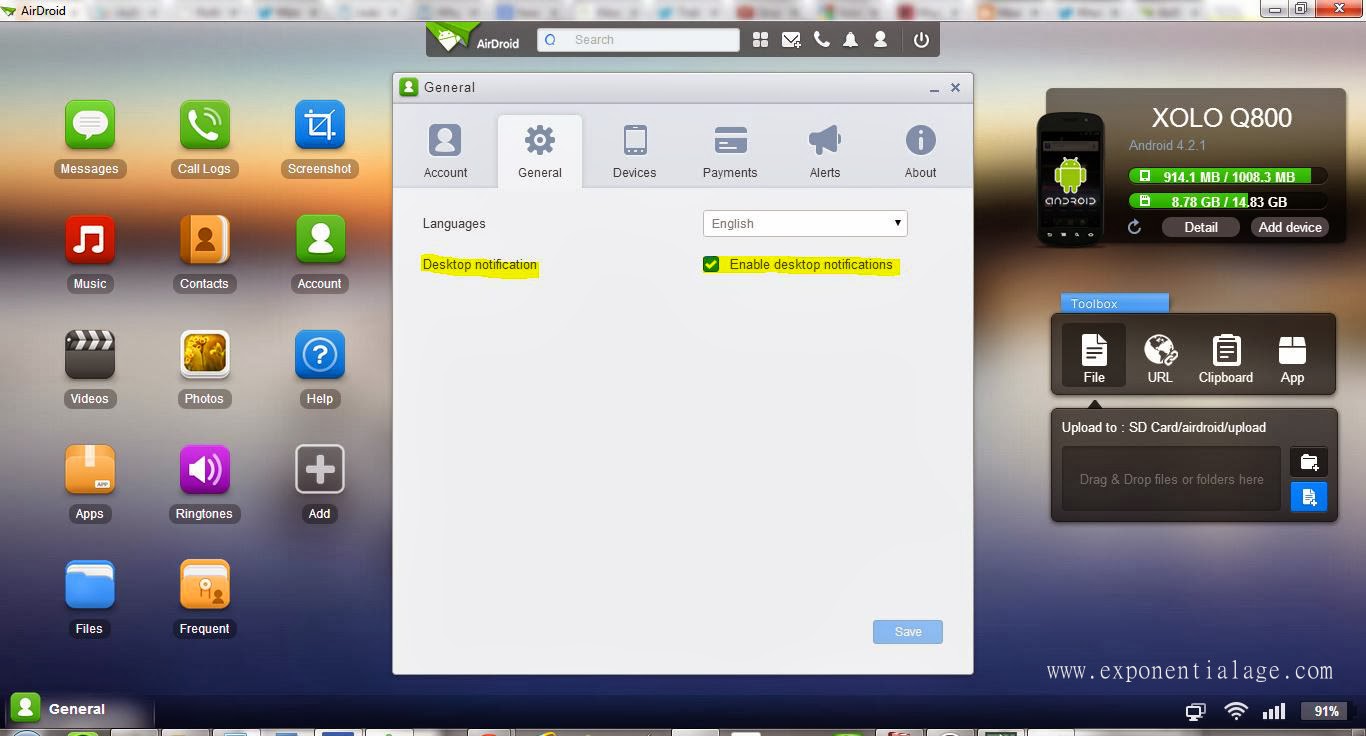Open the Contacts app
Image resolution: width=1366 pixels, height=736 pixels.
point(204,239)
